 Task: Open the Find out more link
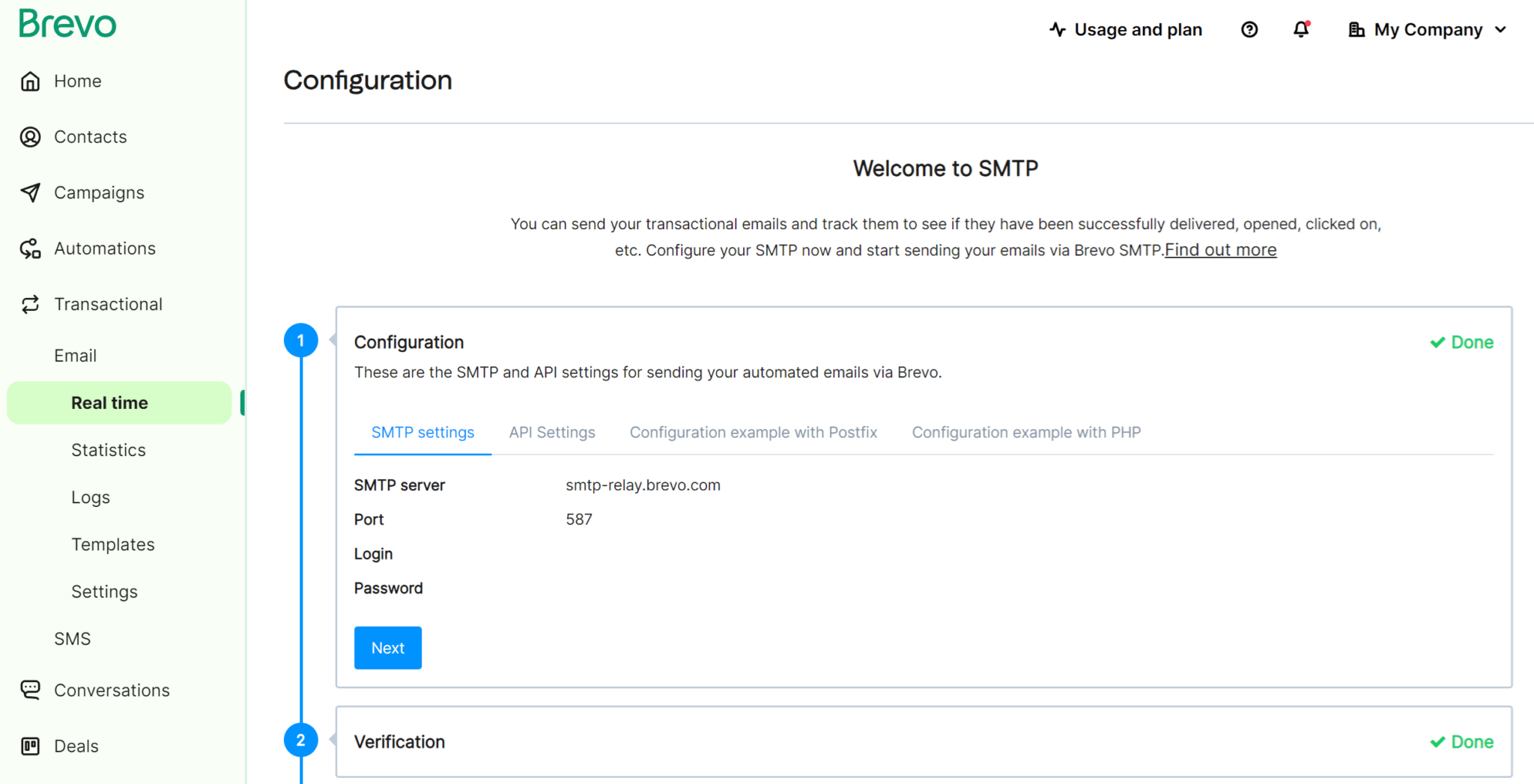tap(1219, 250)
